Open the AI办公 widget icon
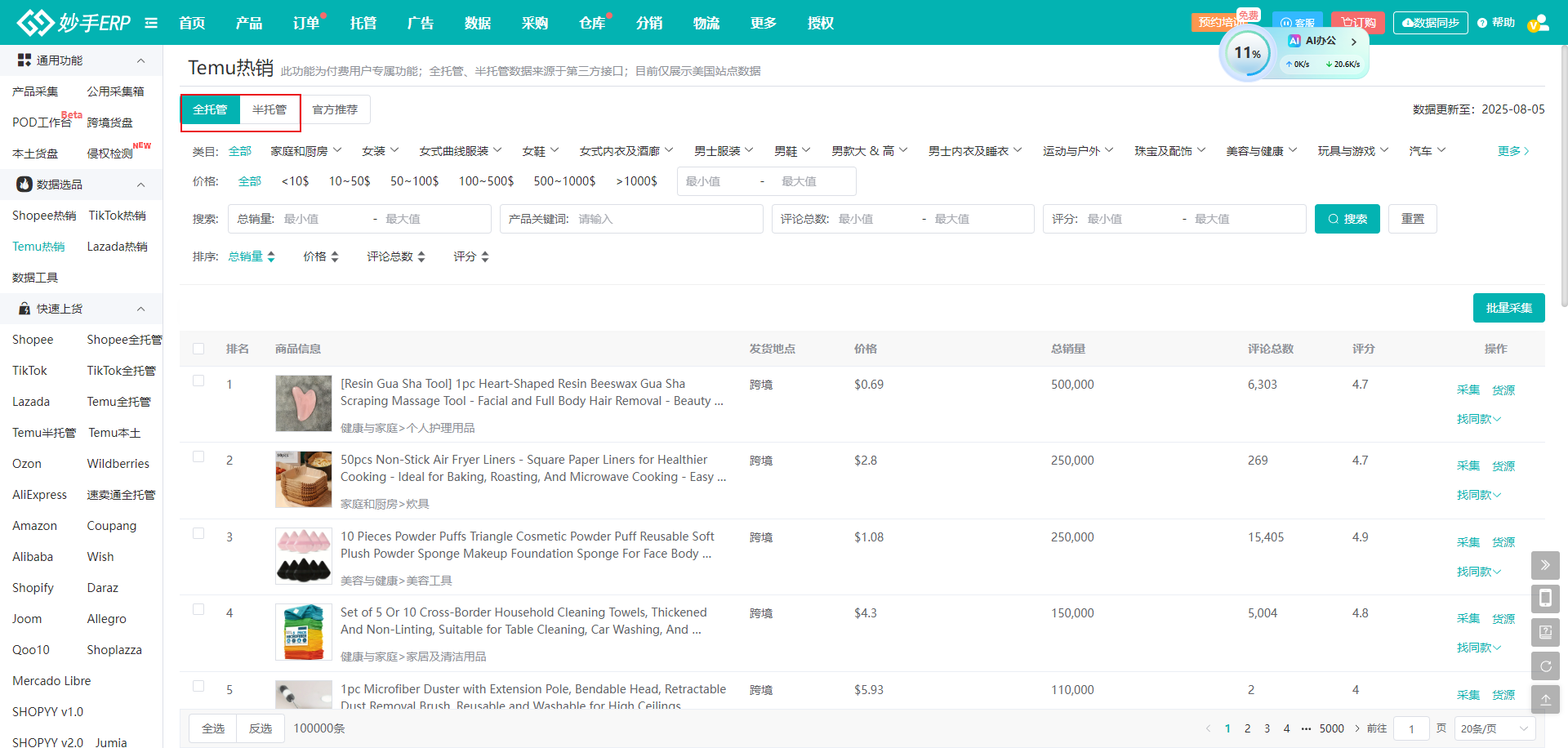The height and width of the screenshot is (748, 1568). tap(1294, 41)
